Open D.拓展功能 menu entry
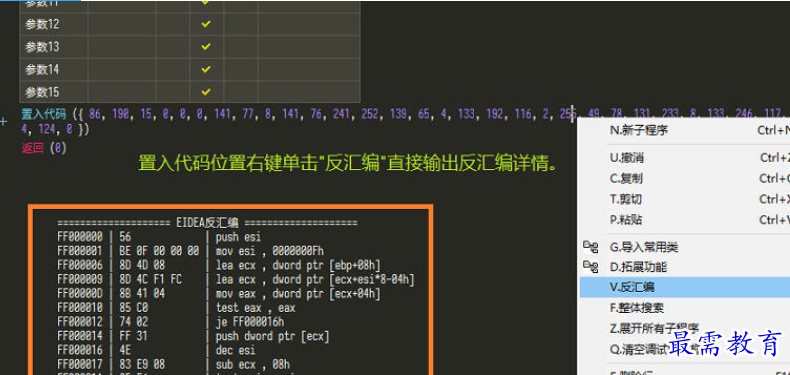The width and height of the screenshot is (790, 375). 638,267
